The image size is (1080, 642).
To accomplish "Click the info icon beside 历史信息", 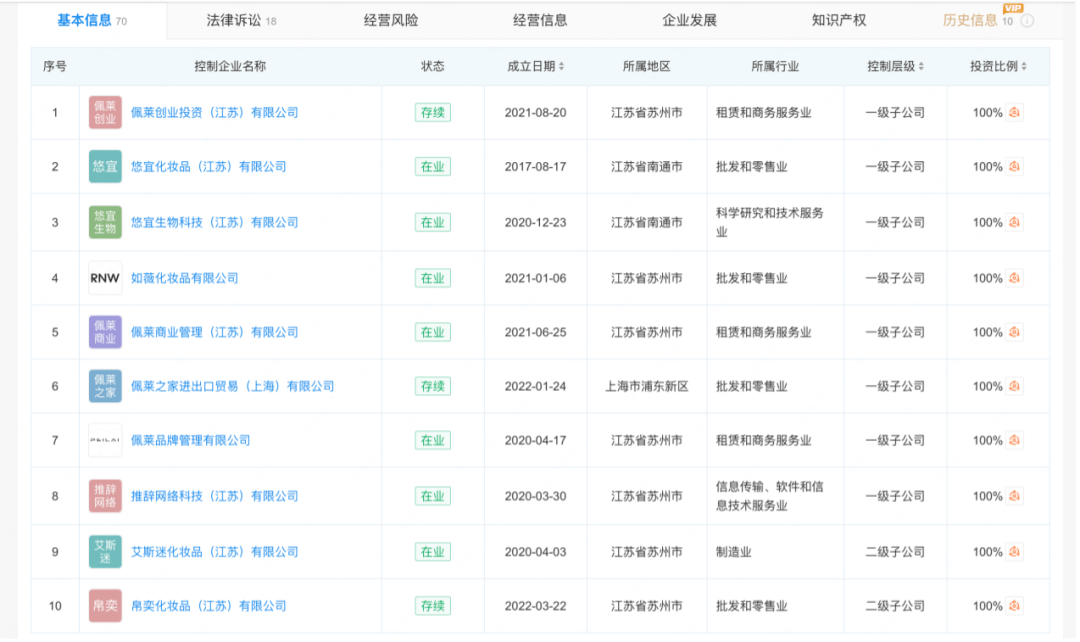I will tap(1027, 21).
